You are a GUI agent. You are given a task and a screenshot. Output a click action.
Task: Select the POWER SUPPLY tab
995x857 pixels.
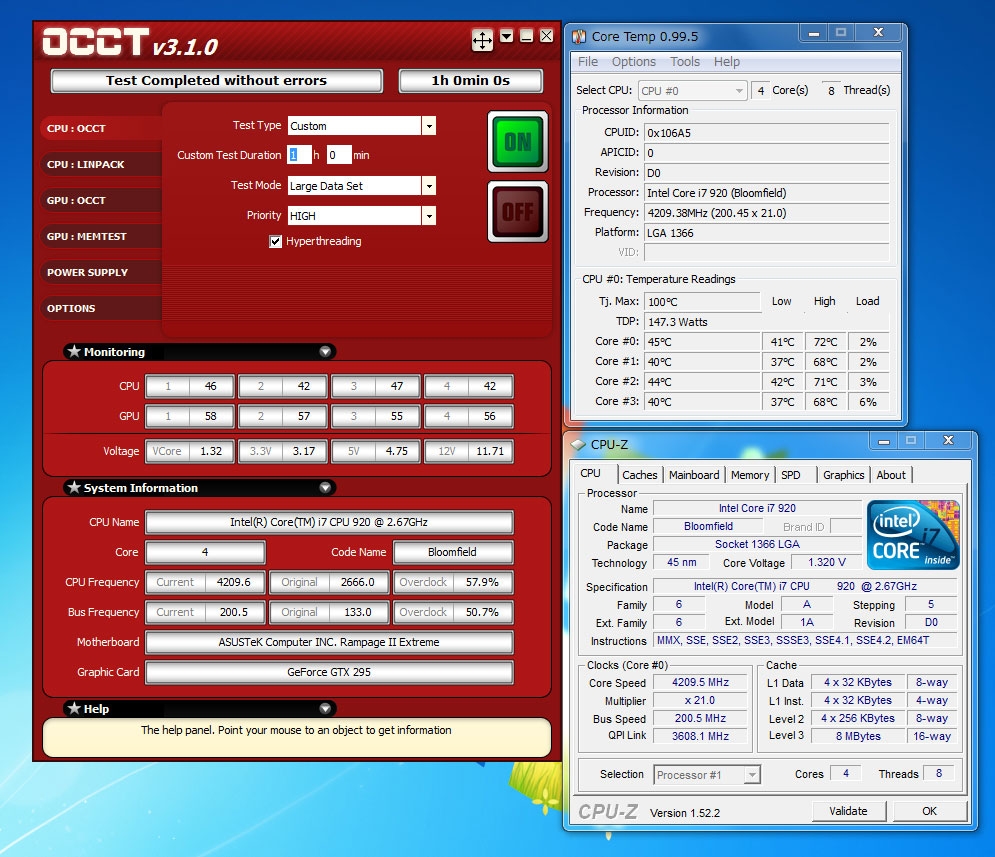[102, 272]
